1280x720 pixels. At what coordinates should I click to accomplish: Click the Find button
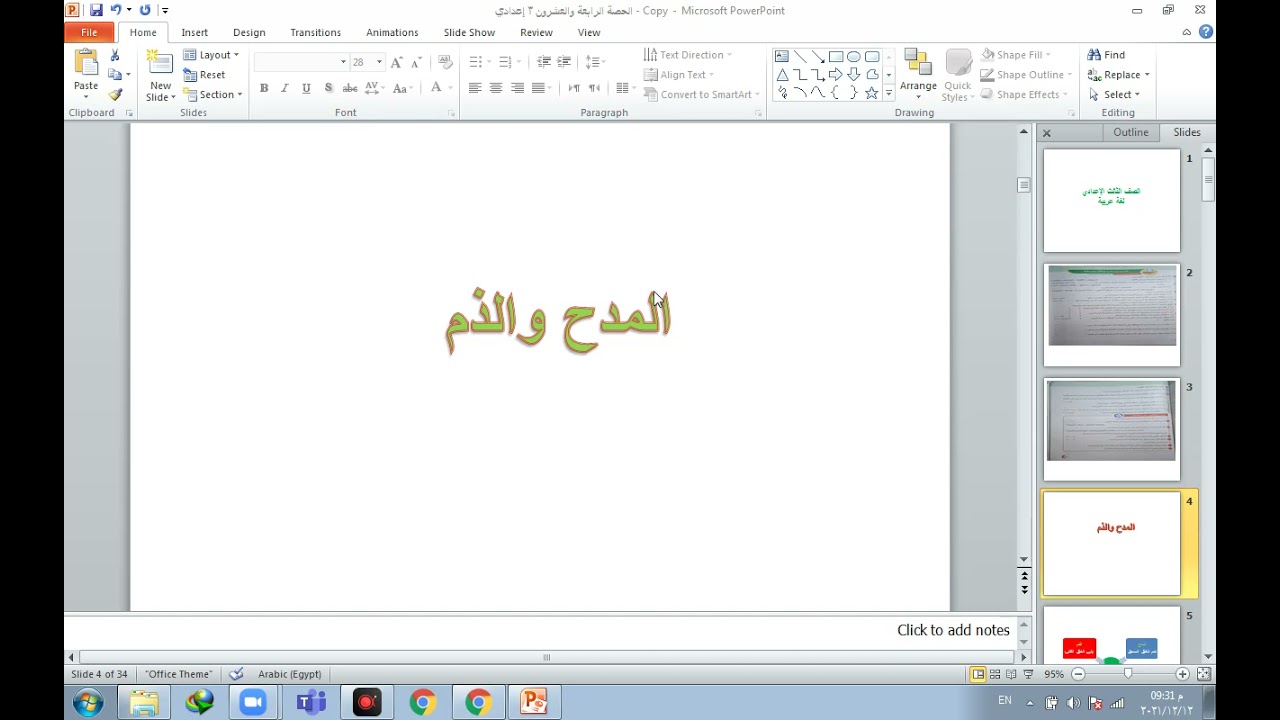[x=1106, y=55]
